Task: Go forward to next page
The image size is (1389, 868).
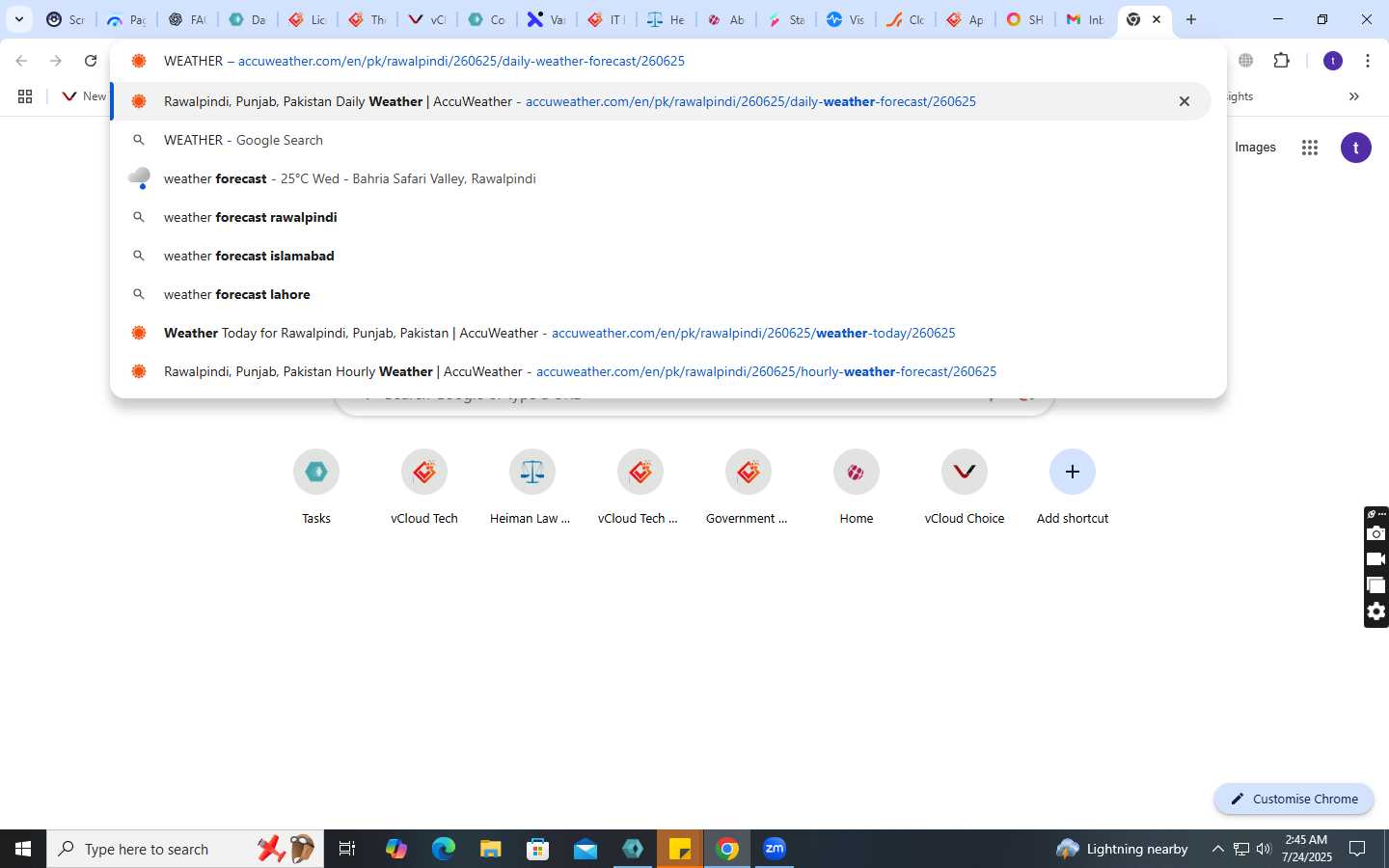Action: 56,61
